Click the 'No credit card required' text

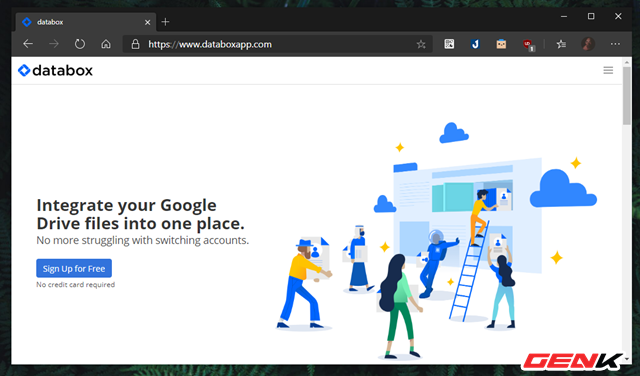(76, 285)
